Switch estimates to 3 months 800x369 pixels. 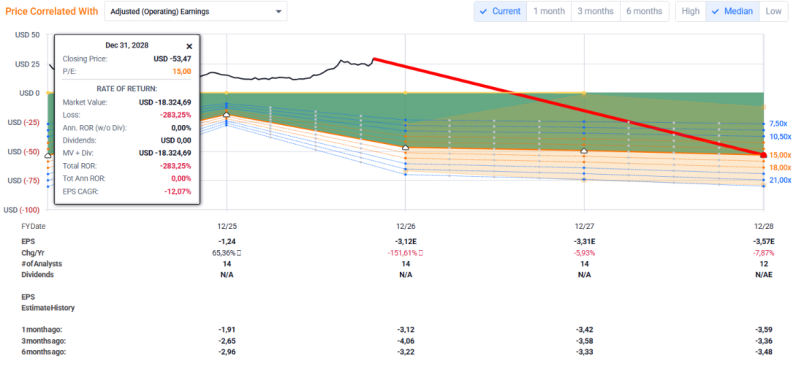595,11
